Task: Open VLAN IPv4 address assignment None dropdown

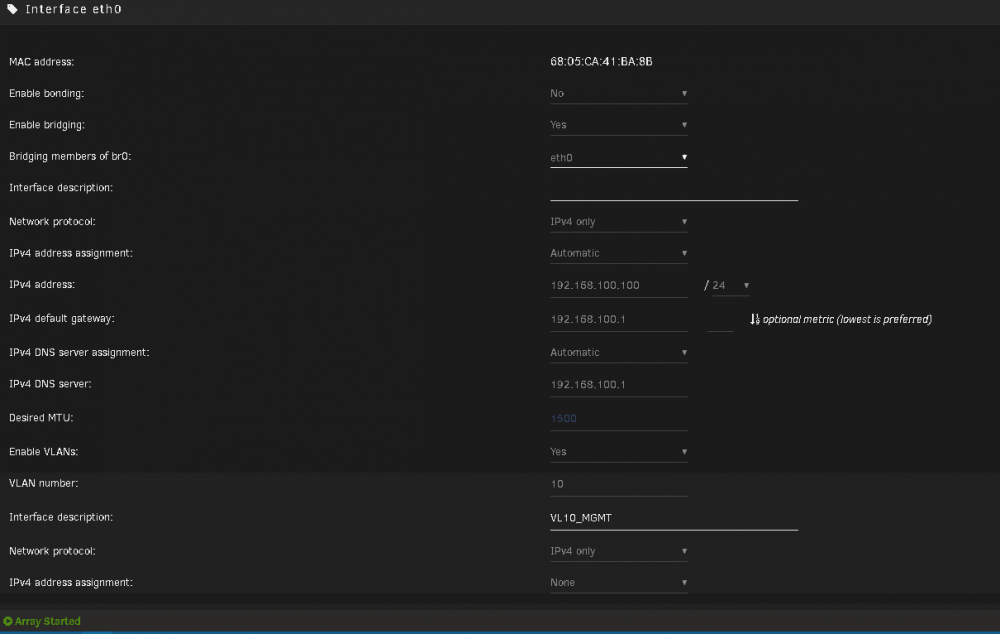Action: (x=618, y=582)
